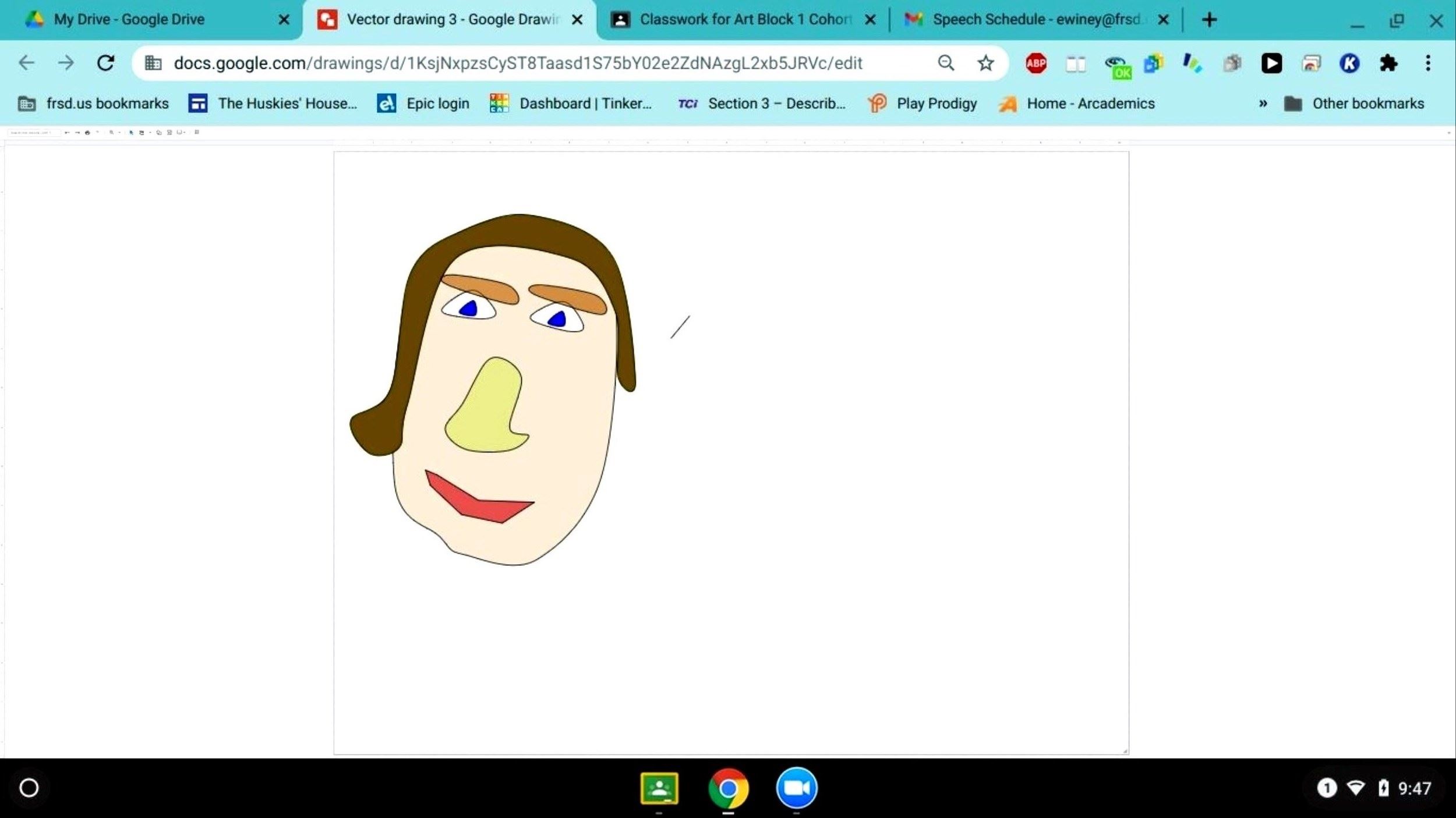The height and width of the screenshot is (818, 1456).
Task: Bookmark this page with the star
Action: pyautogui.click(x=985, y=63)
